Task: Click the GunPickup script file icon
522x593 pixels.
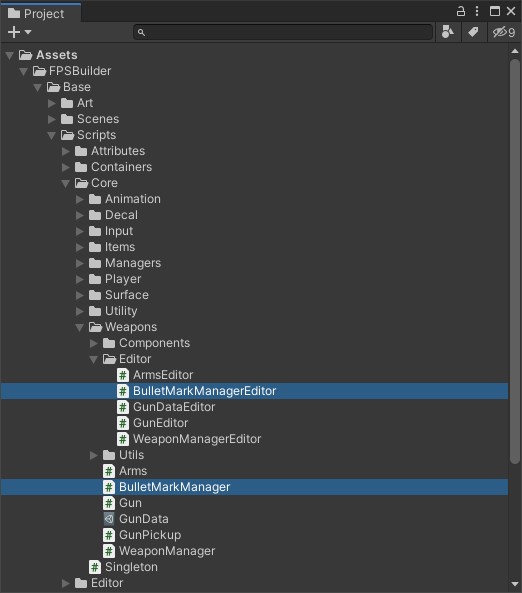Action: point(109,535)
